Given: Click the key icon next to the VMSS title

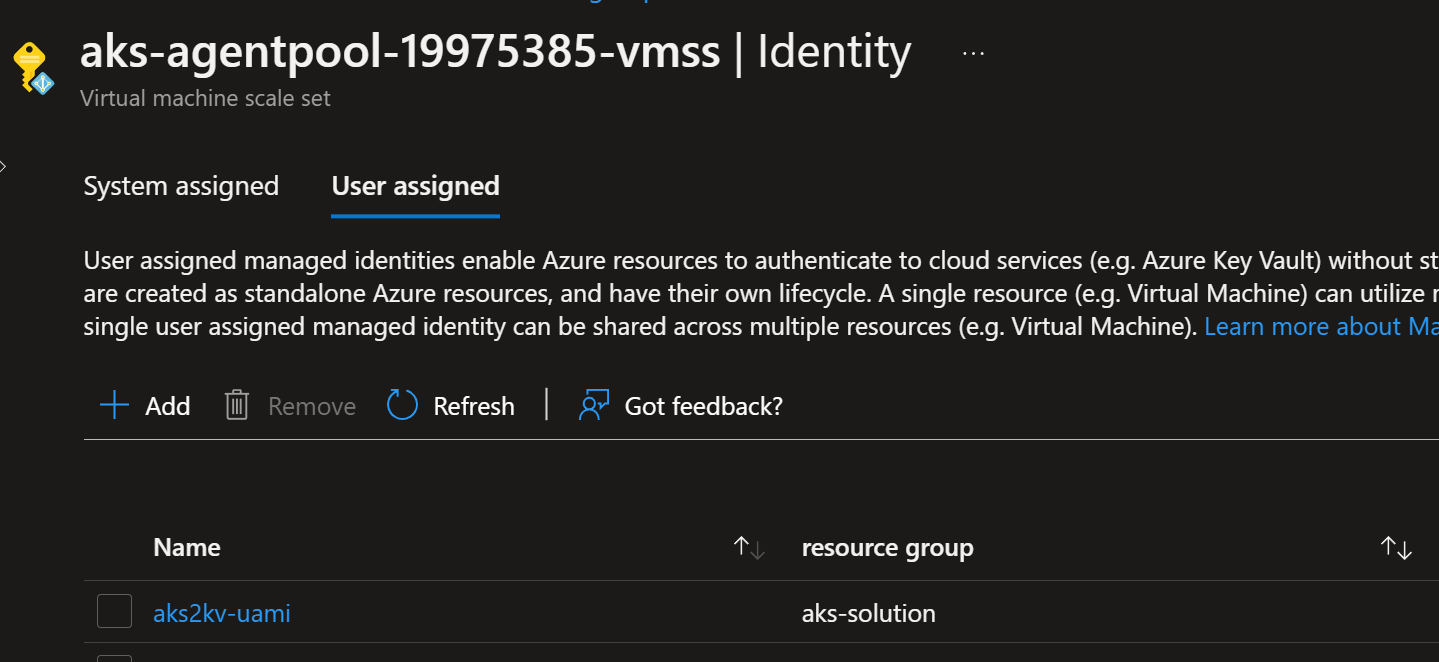Looking at the screenshot, I should (x=30, y=58).
